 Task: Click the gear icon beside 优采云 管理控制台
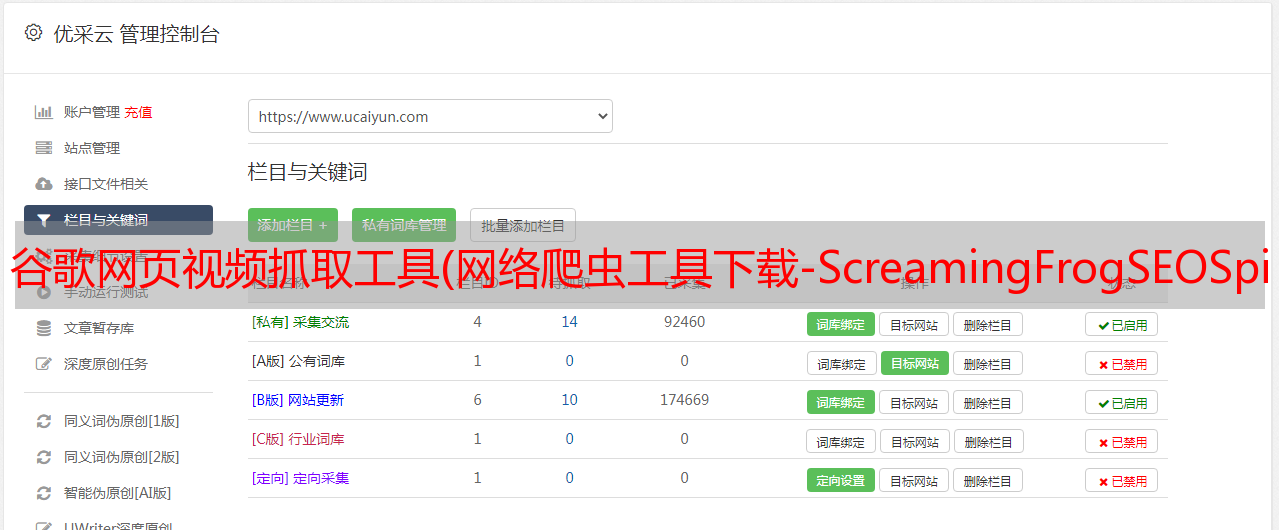pyautogui.click(x=34, y=33)
